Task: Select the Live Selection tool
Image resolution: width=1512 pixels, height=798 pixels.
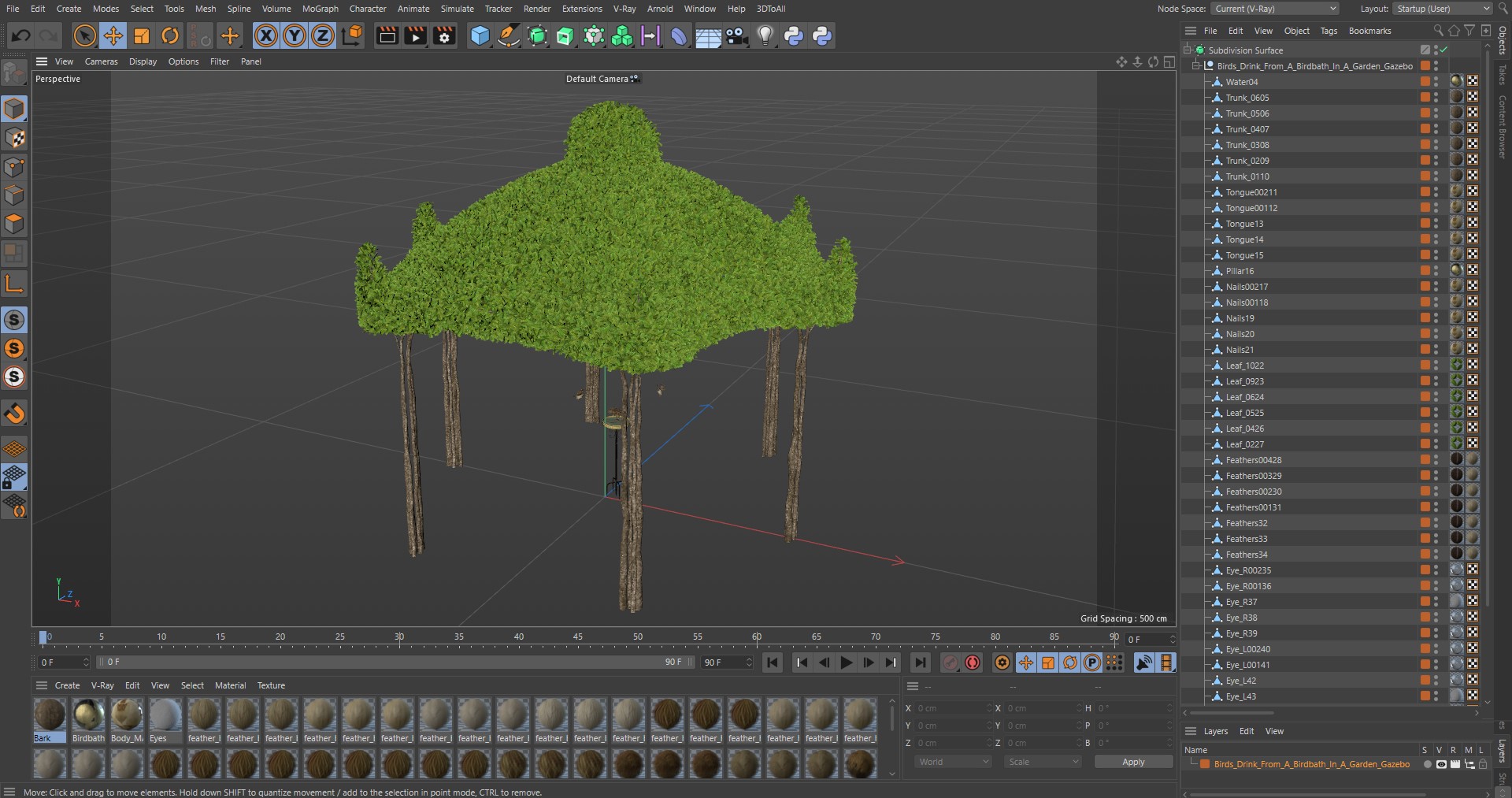Action: tap(84, 35)
